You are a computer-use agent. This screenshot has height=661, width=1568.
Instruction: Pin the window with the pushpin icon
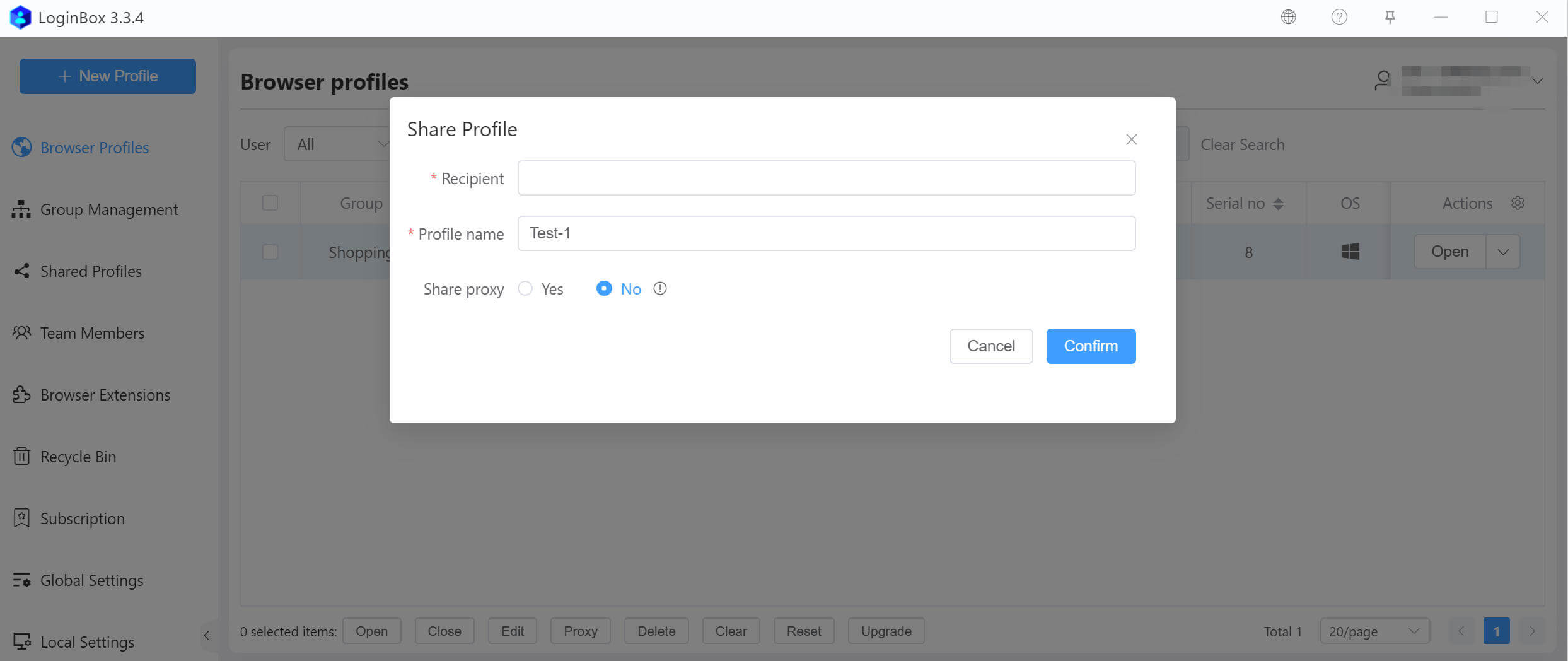1390,17
